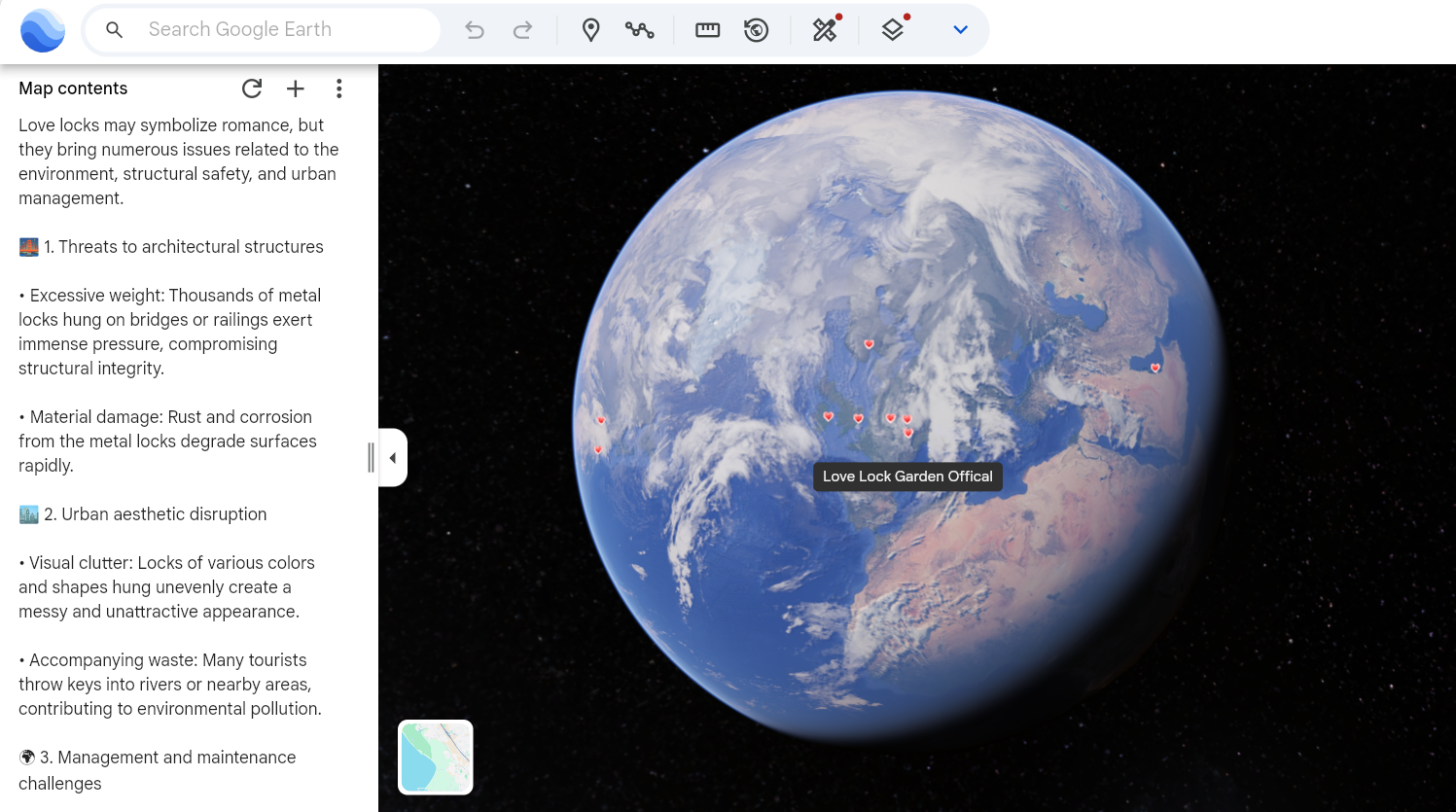
Task: Click the Redo arrow in toolbar
Action: click(x=522, y=30)
